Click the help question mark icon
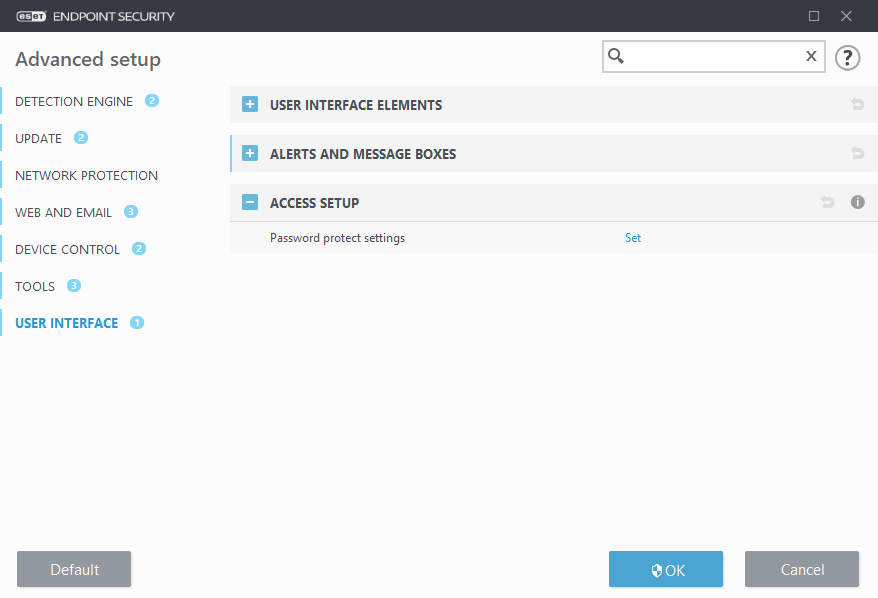Image resolution: width=878 pixels, height=598 pixels. [847, 57]
